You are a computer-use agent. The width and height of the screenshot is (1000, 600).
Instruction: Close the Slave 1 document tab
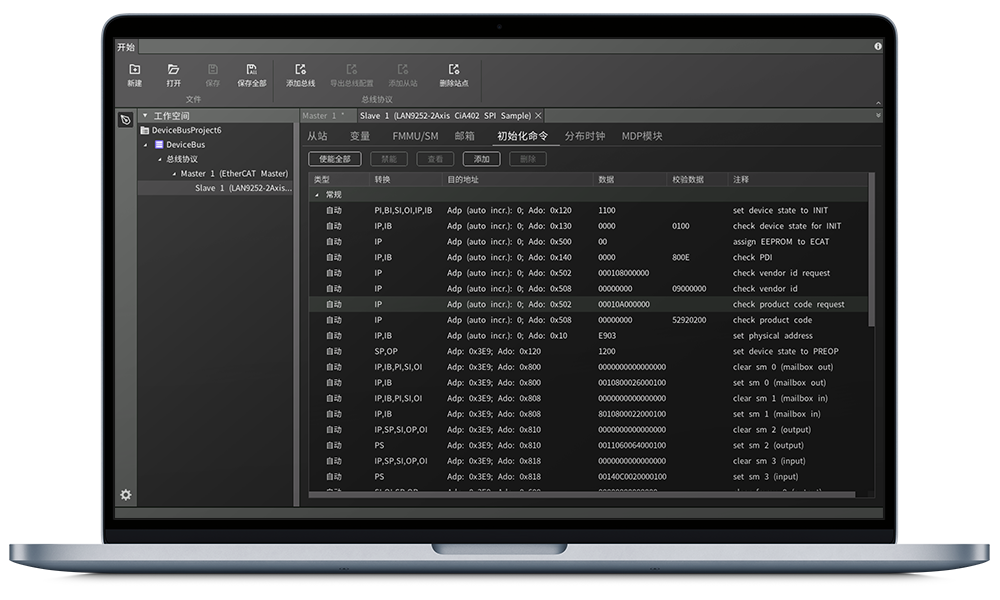pyautogui.click(x=538, y=116)
